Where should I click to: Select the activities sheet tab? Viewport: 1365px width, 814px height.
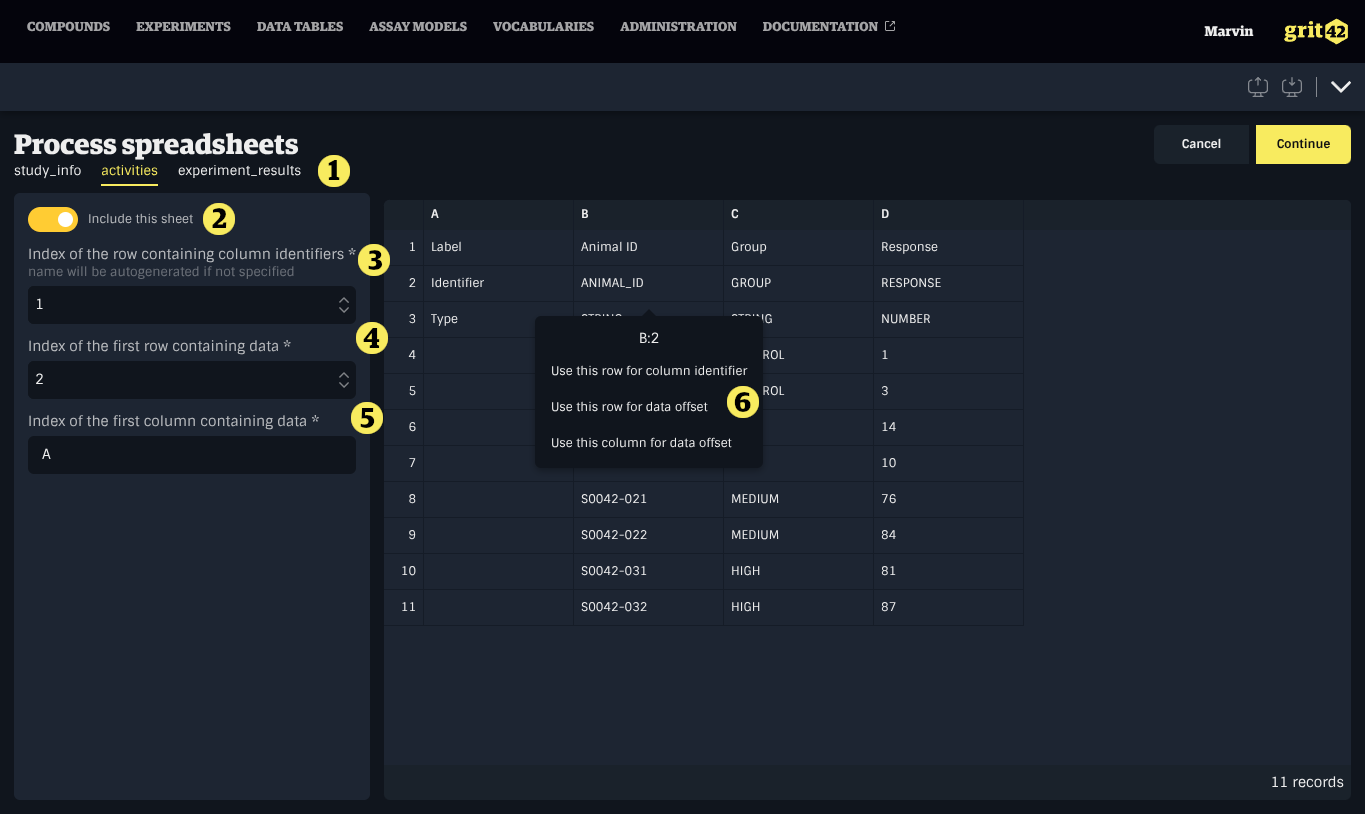click(129, 170)
